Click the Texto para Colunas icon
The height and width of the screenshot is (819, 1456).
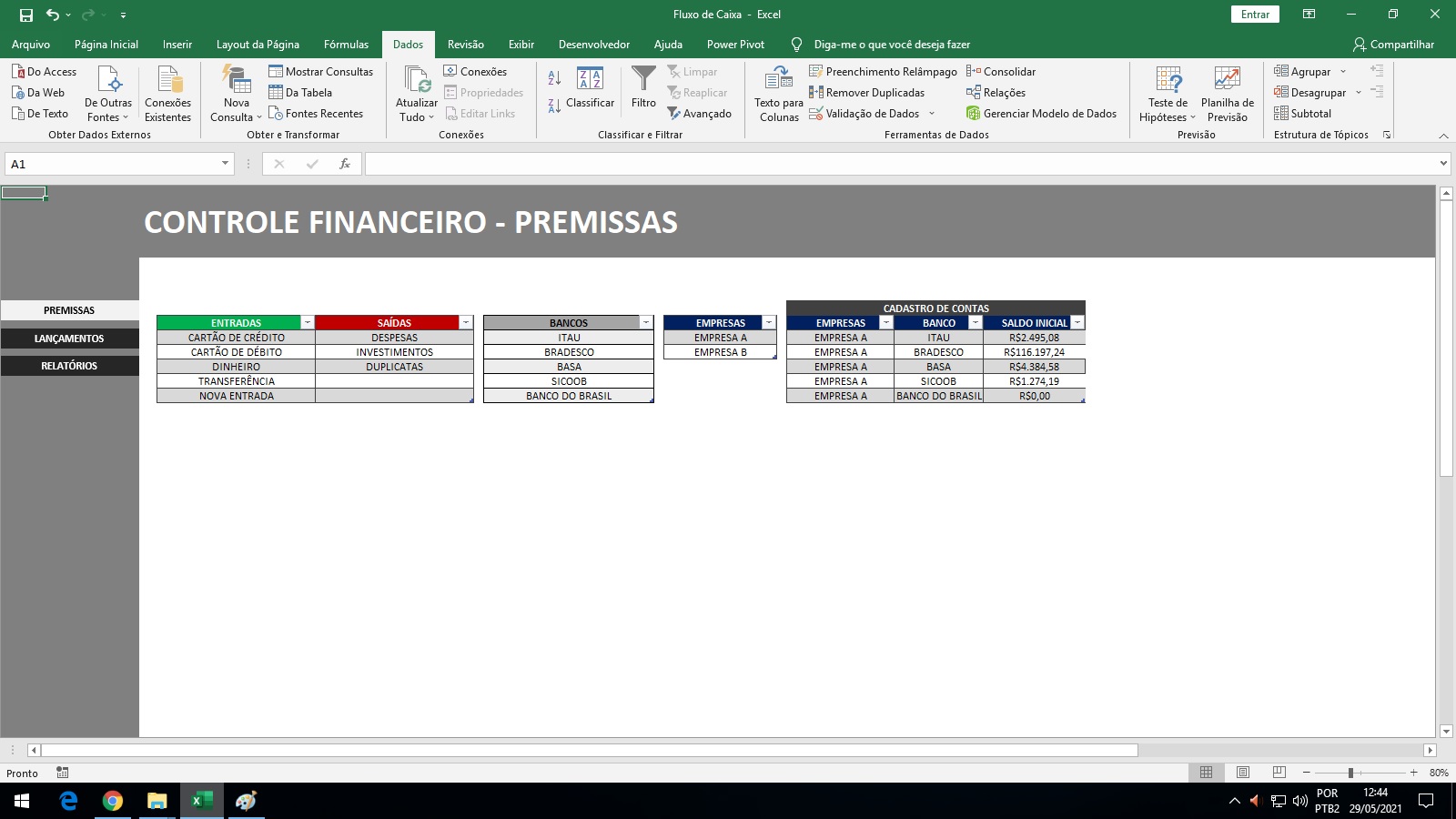779,80
